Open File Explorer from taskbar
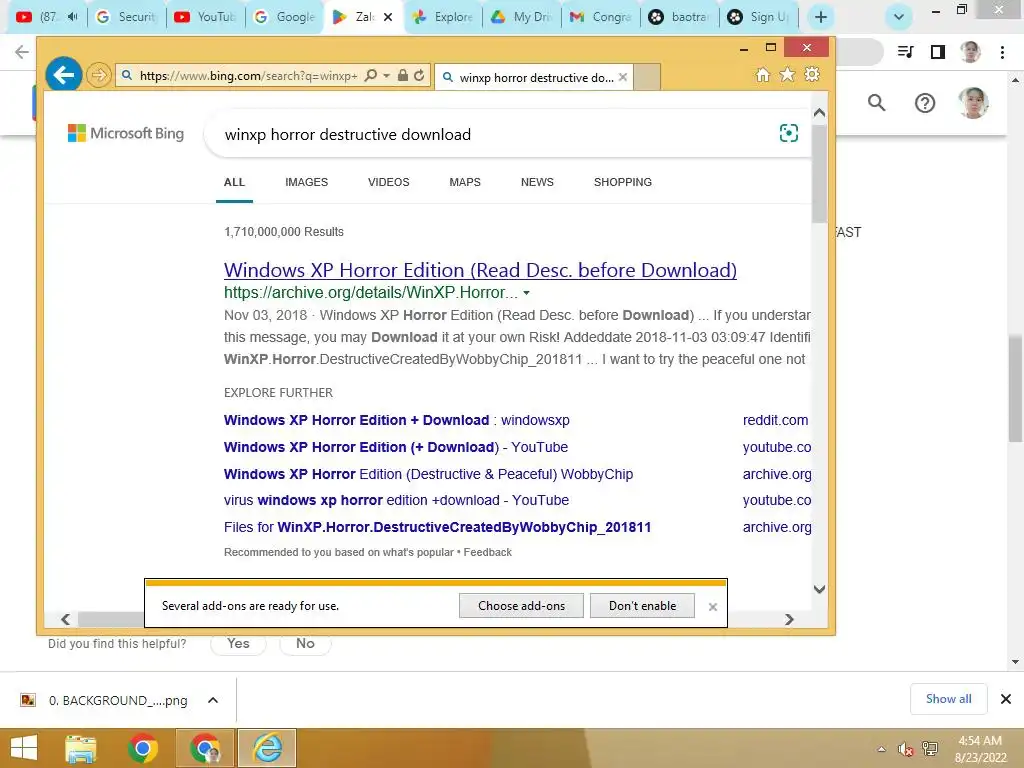The image size is (1024, 768). [81, 748]
